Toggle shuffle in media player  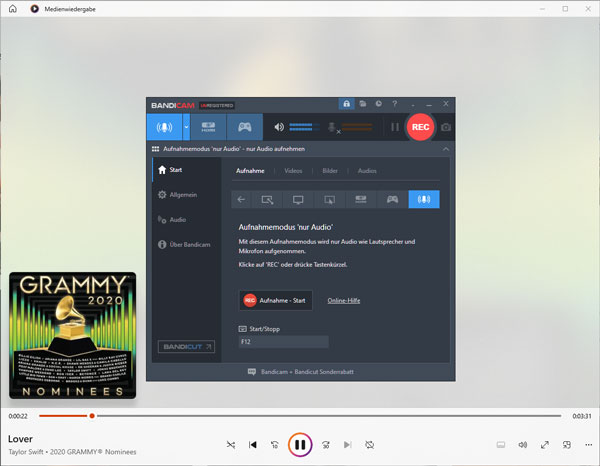(x=231, y=445)
